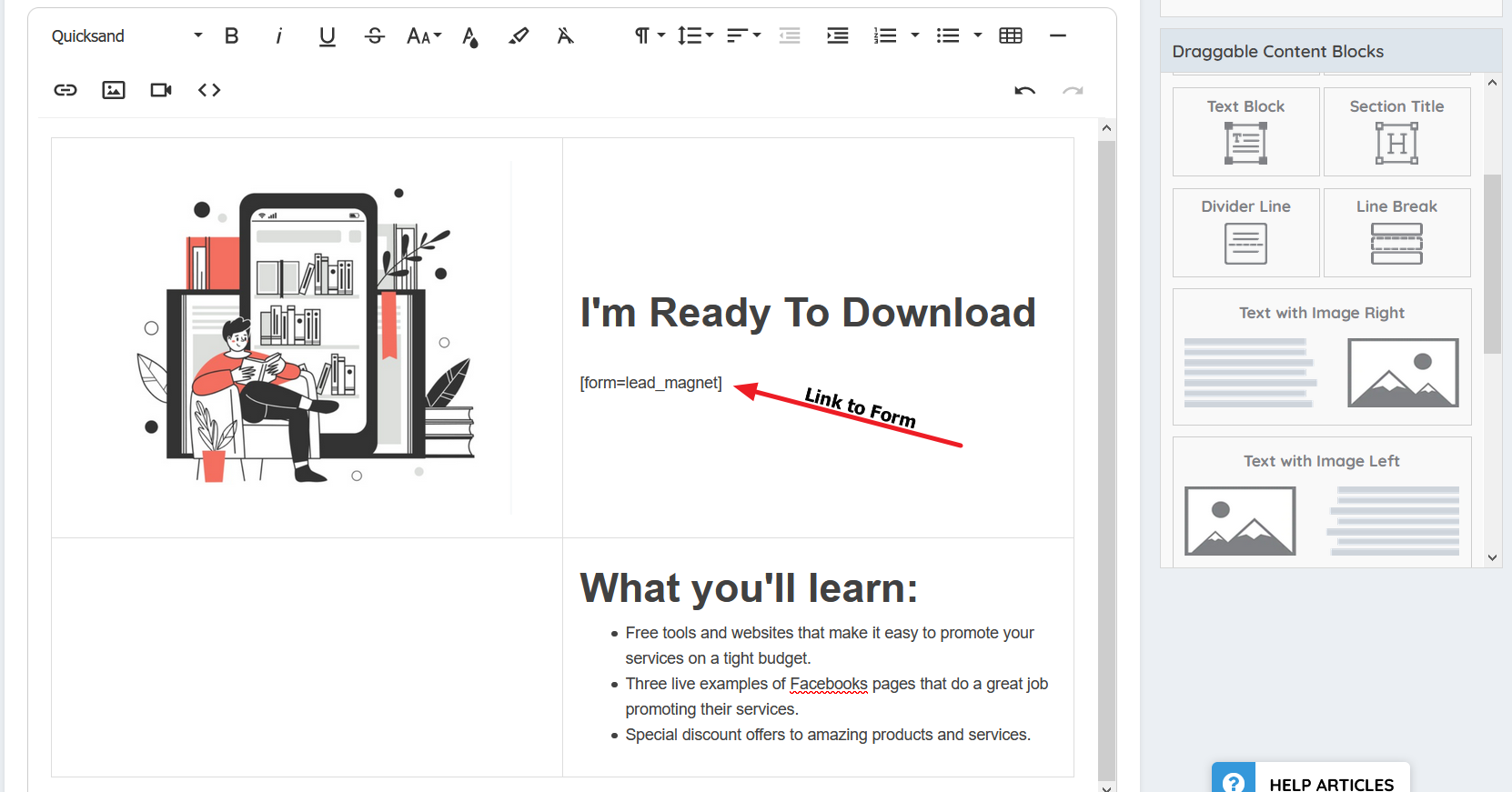Insert an image into the editor
Screen dimensions: 1512x792
click(x=114, y=90)
